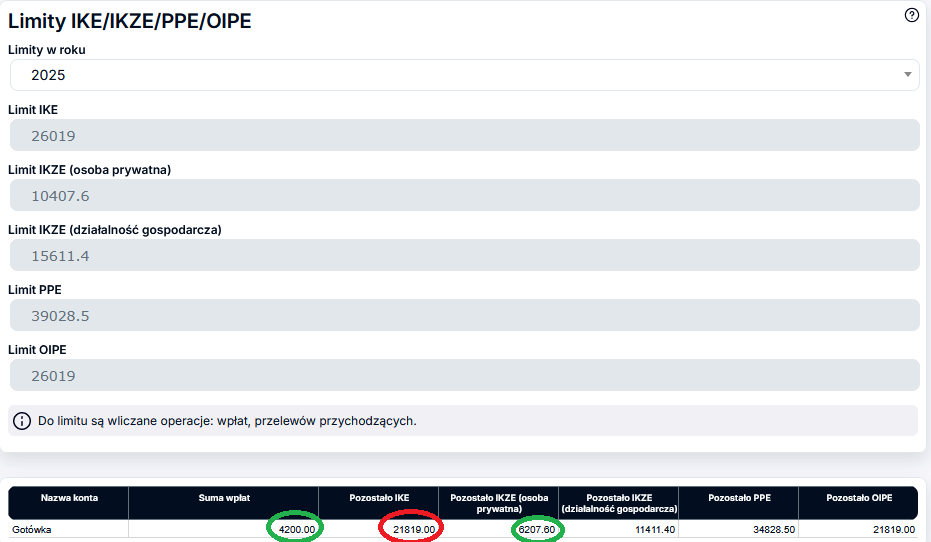Image resolution: width=931 pixels, height=542 pixels.
Task: Select the 'Pozostało IKZE (osoba prywatna)' column header
Action: (x=498, y=502)
